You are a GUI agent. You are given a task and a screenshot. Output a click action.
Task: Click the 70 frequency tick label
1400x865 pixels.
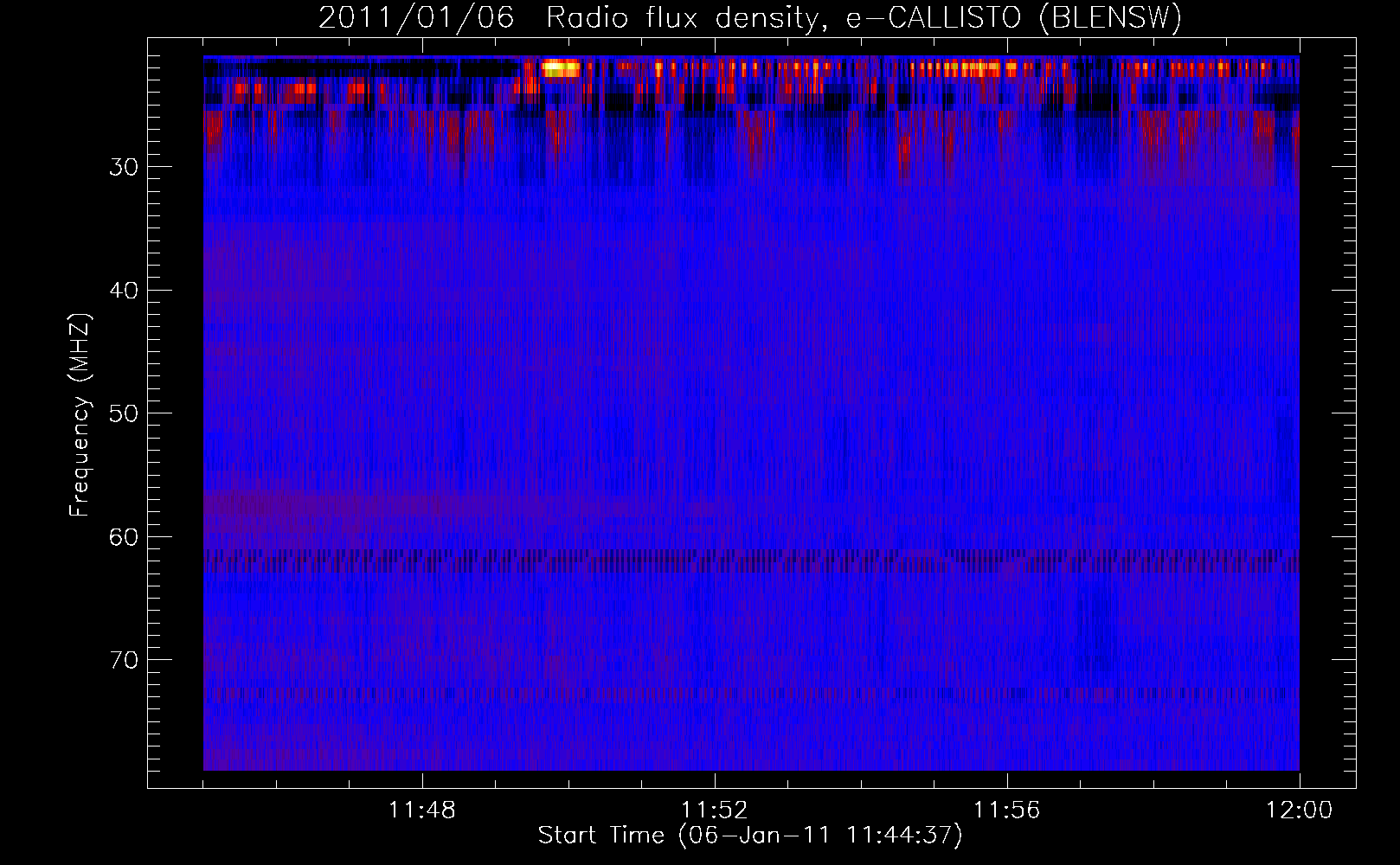124,660
